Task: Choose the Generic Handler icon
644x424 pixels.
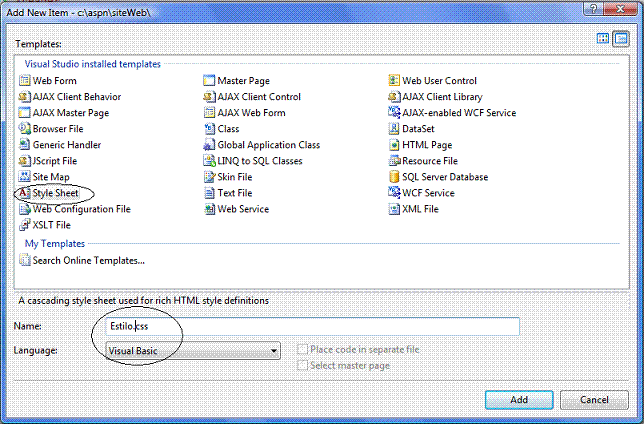Action: [25, 145]
